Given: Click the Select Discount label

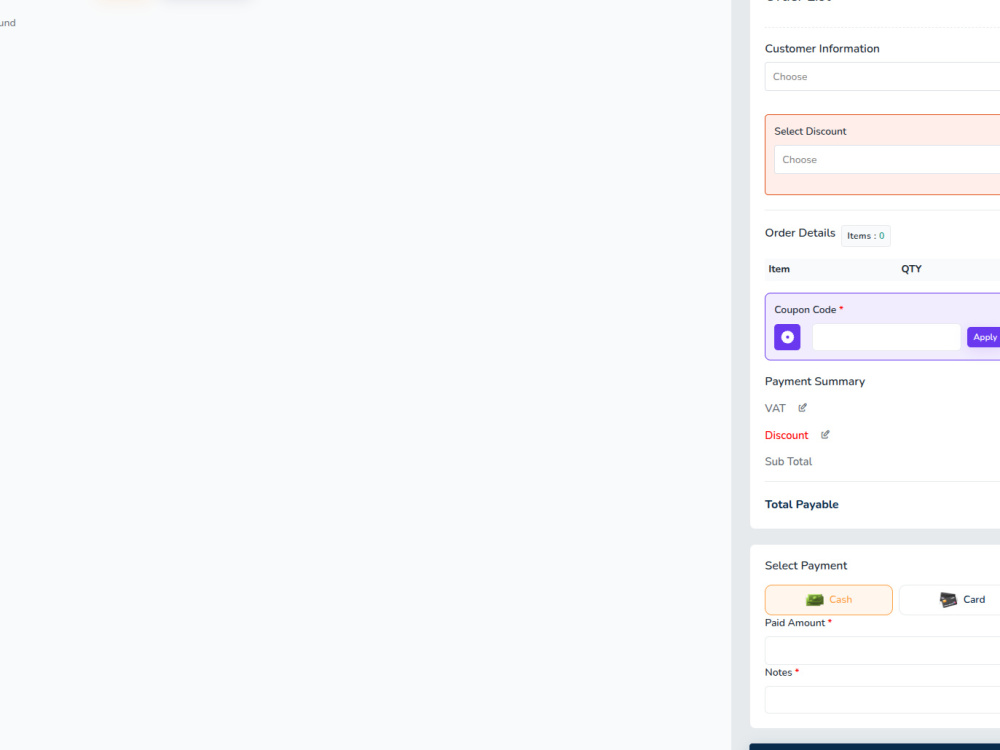Looking at the screenshot, I should pos(810,131).
